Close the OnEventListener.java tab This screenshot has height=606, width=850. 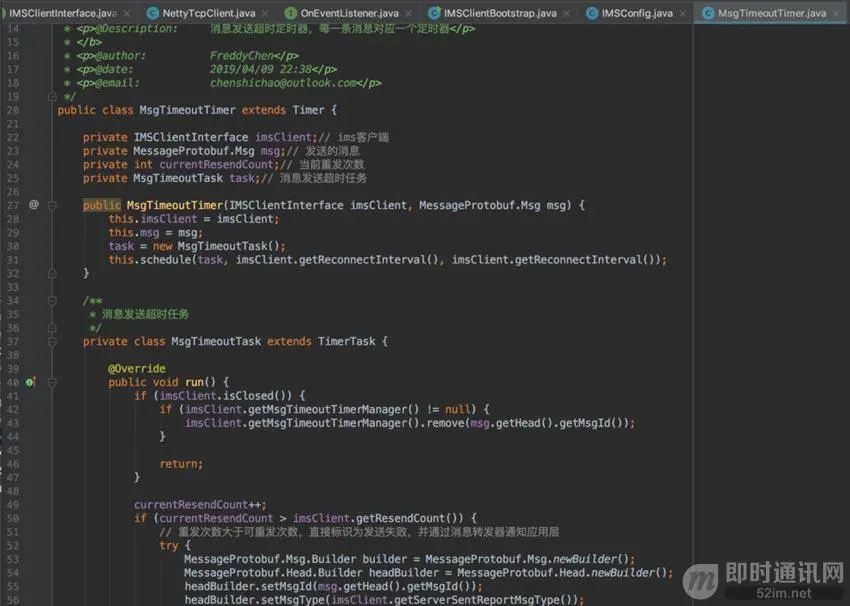pos(408,14)
